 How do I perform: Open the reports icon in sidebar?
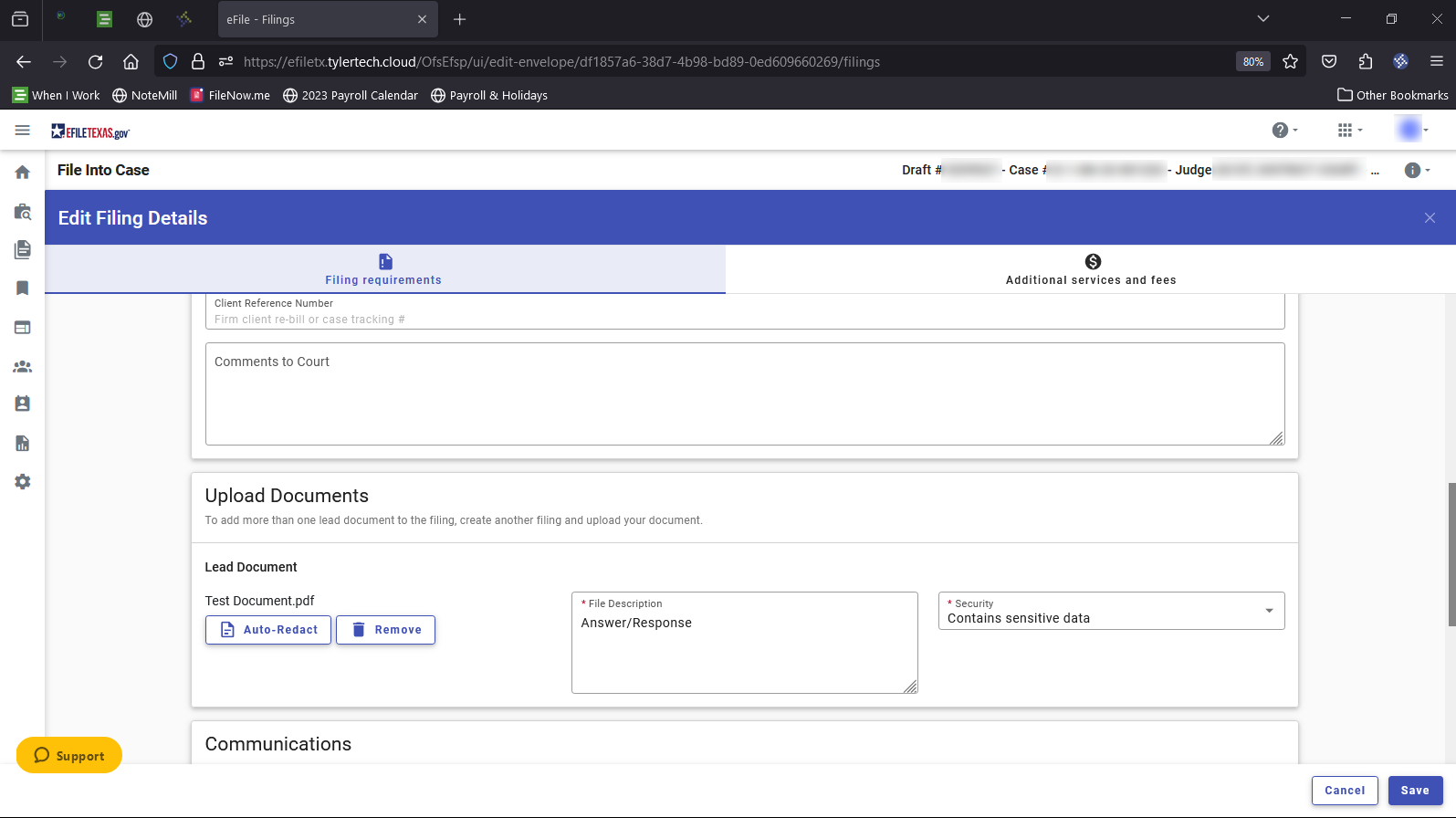pyautogui.click(x=23, y=444)
